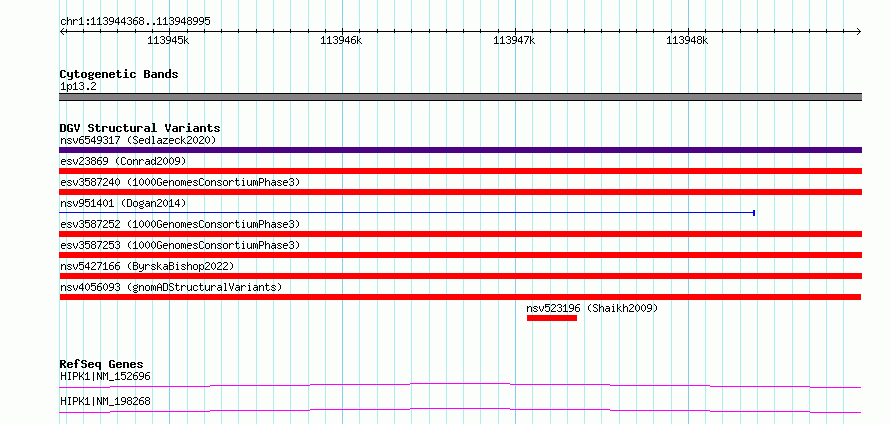The height and width of the screenshot is (424, 890).
Task: Click the ruler's right arrow end
Action: 858,31
